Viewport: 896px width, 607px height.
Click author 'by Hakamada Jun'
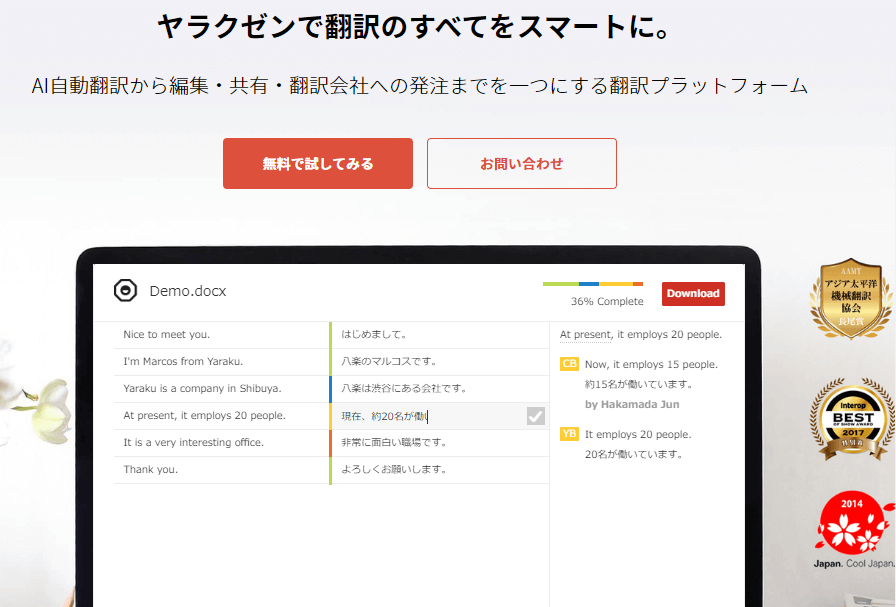pyautogui.click(x=632, y=404)
